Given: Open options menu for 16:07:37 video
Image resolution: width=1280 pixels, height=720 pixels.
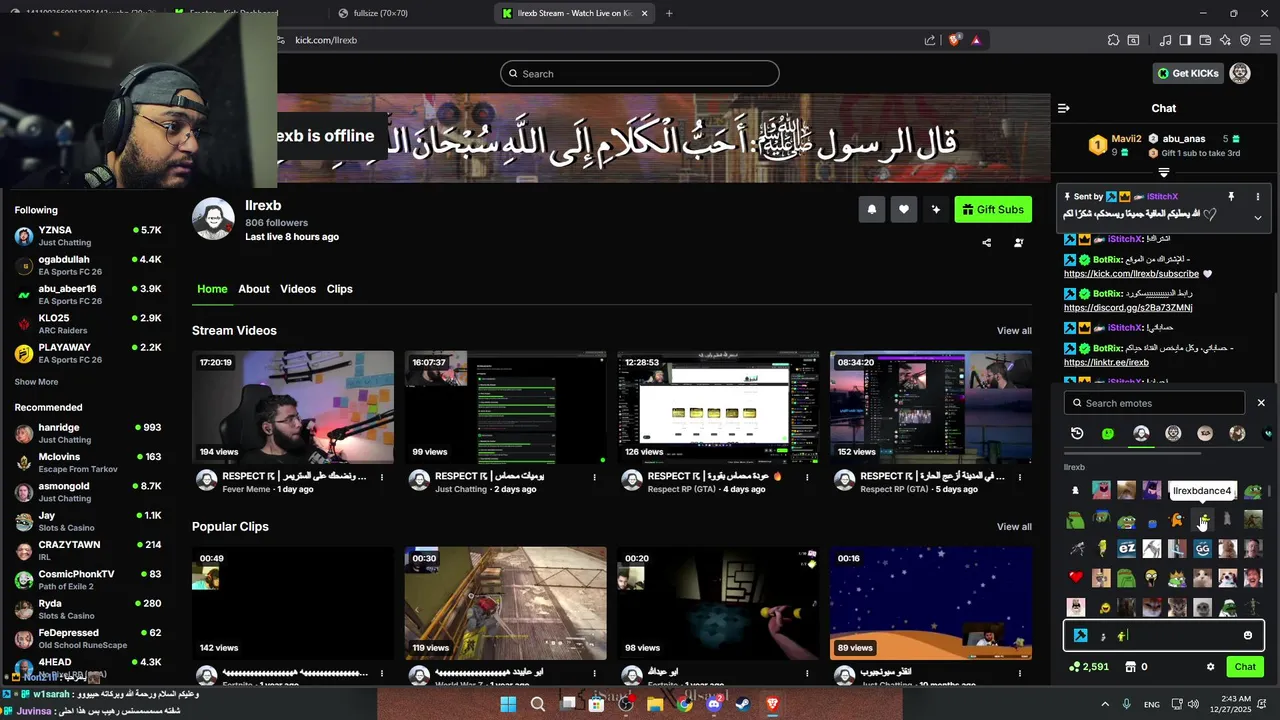Looking at the screenshot, I should coord(594,478).
